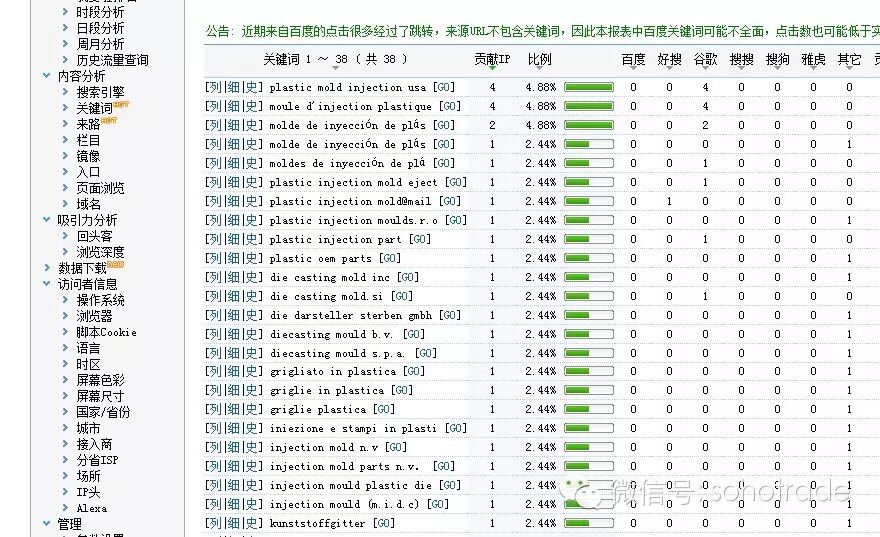Screen dimensions: 880x537
Task: Open 域名 in the sidebar
Action: [x=88, y=204]
